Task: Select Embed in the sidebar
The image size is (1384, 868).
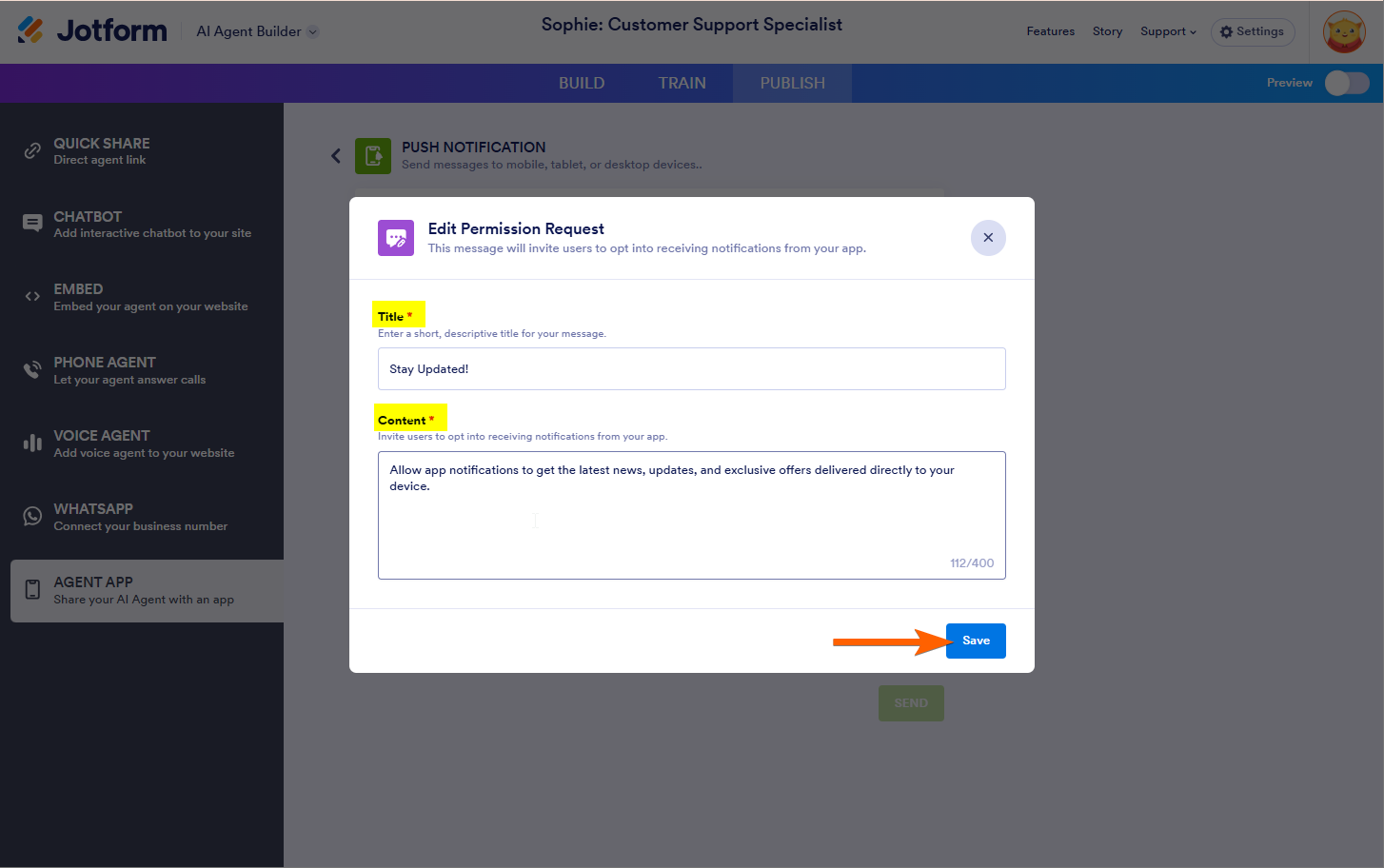Action: (x=147, y=297)
